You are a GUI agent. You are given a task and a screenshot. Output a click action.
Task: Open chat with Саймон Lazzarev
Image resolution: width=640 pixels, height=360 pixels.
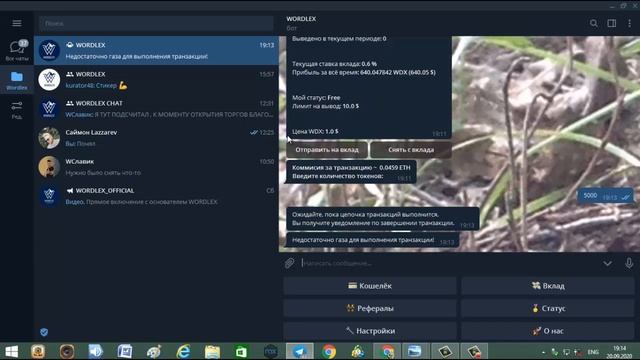click(x=156, y=138)
